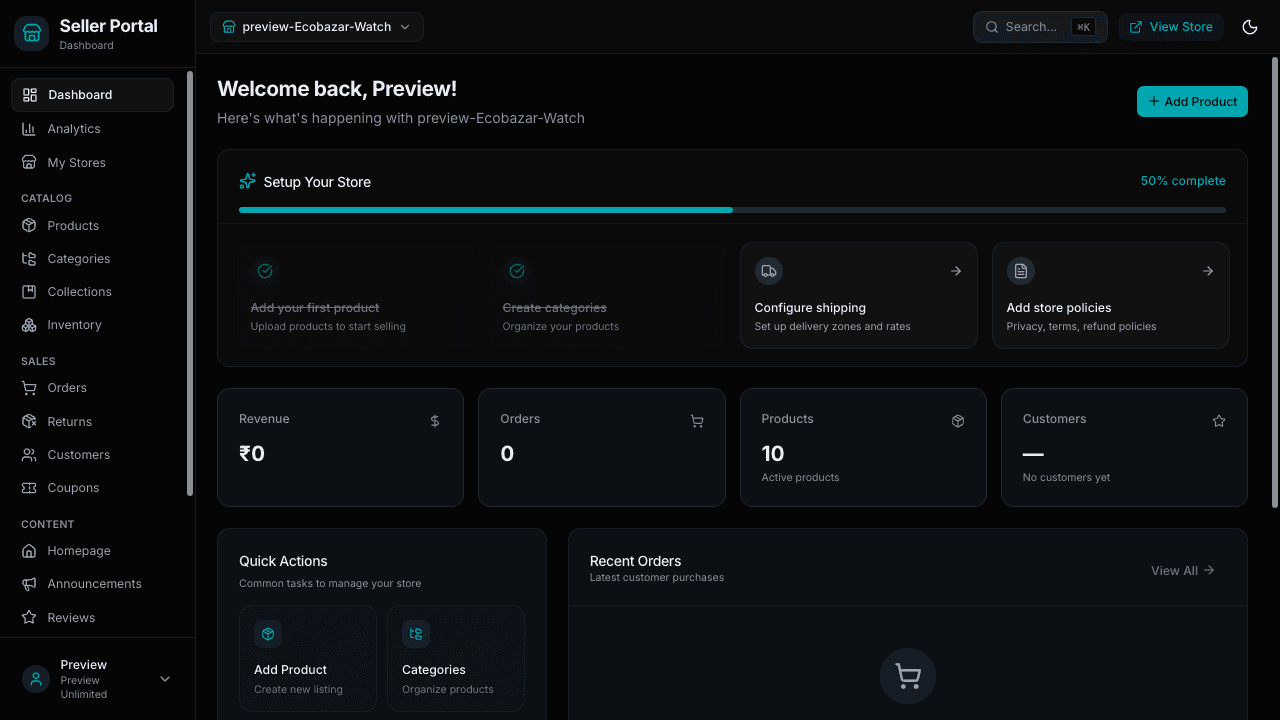Click the completed Create categories step
This screenshot has height=720, width=1280.
point(607,296)
